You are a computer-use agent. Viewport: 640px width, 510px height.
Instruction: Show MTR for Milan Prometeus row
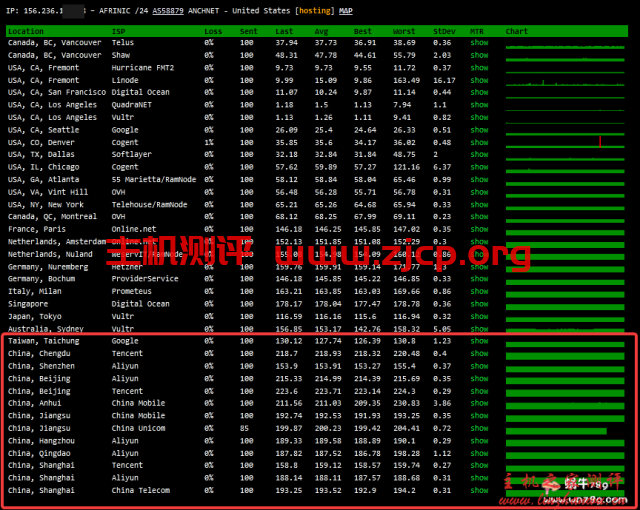click(x=479, y=291)
